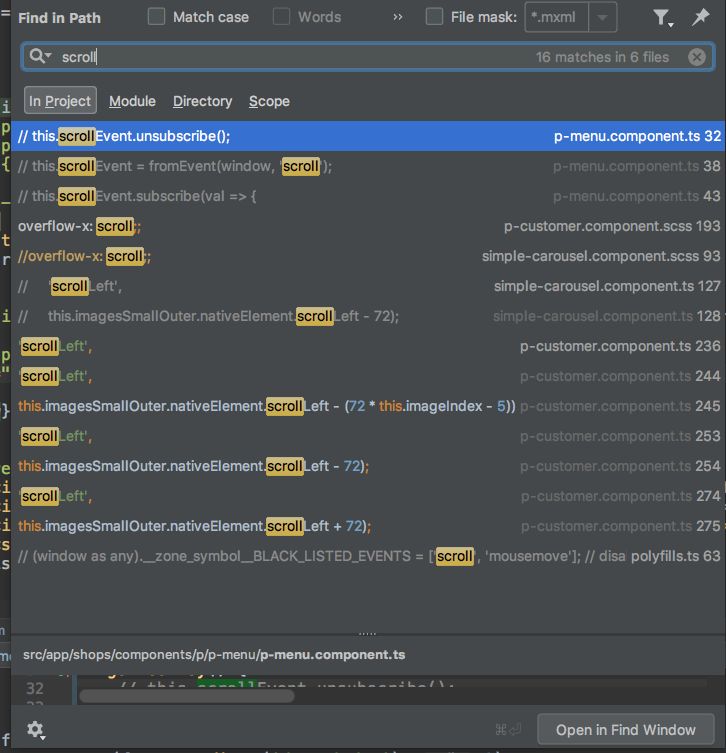Screen dimensions: 726x753
Task: Select result p-customer.component.ts line 244
Action: [x=368, y=376]
